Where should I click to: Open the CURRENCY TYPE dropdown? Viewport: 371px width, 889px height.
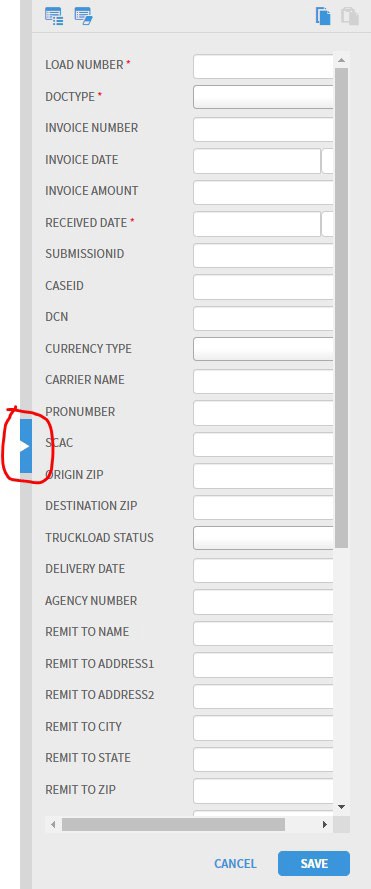click(x=263, y=349)
